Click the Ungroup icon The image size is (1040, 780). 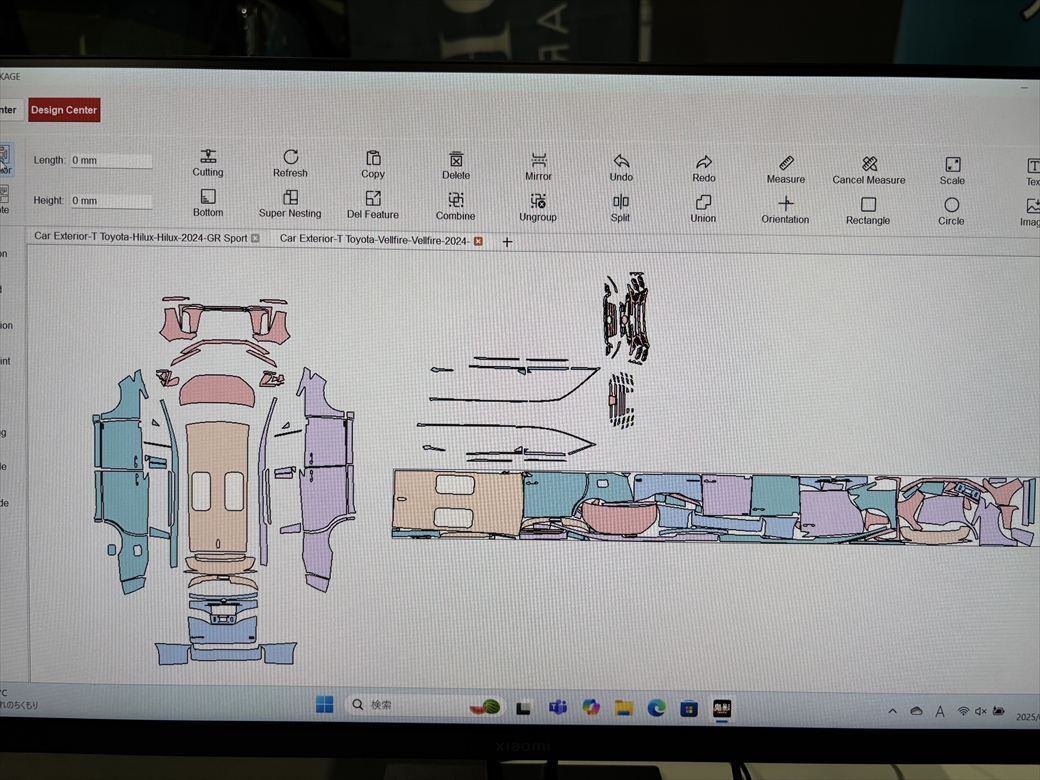538,201
